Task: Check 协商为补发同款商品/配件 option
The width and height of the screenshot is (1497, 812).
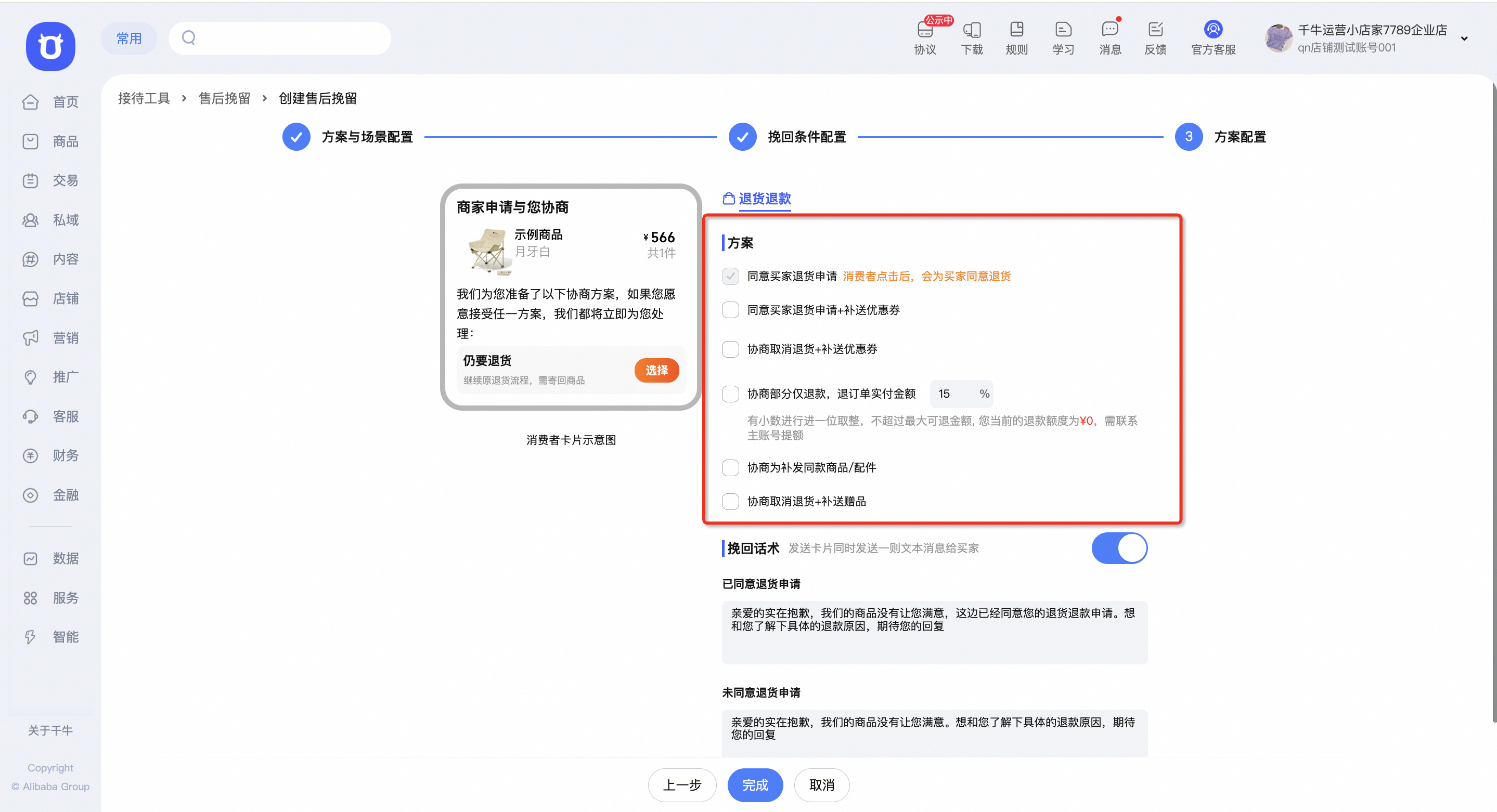Action: tap(730, 467)
